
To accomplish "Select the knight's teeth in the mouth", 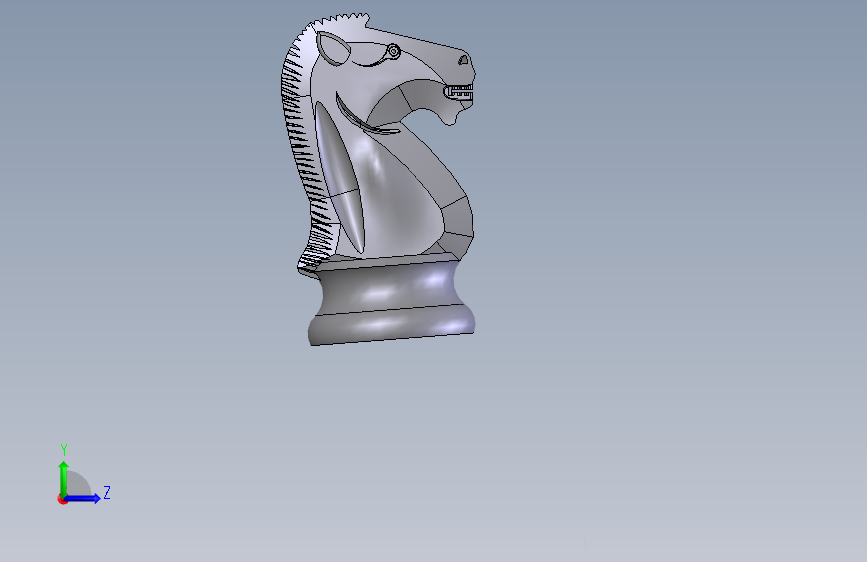I will pos(459,91).
